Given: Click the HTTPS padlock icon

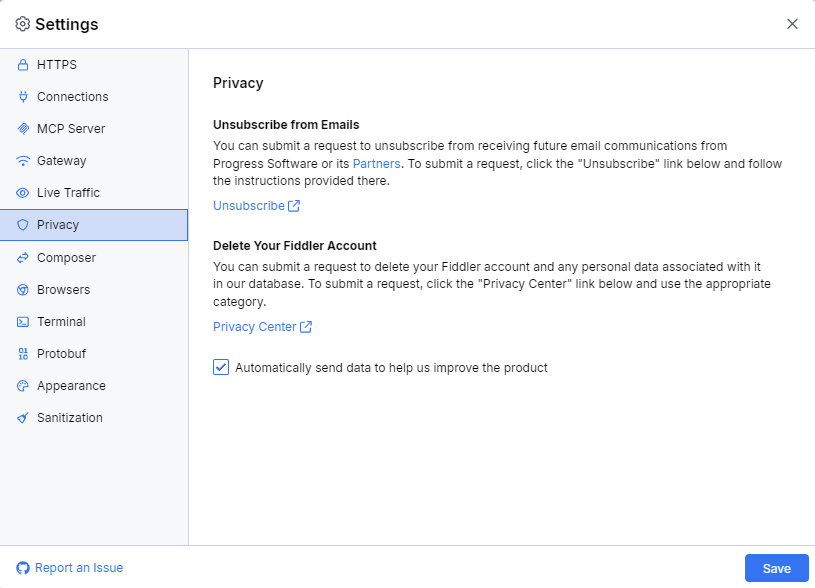Looking at the screenshot, I should (x=22, y=64).
